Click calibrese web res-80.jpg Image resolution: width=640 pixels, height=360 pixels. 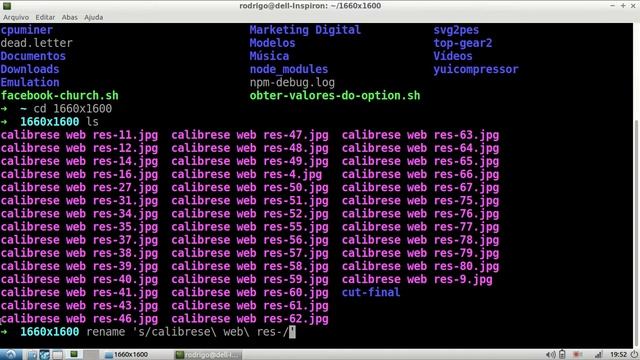[x=420, y=266]
